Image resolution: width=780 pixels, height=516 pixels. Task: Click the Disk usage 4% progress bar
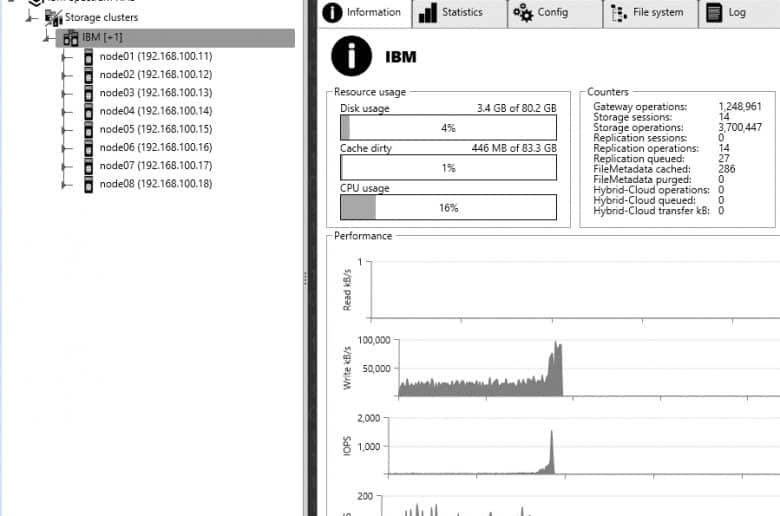448,127
